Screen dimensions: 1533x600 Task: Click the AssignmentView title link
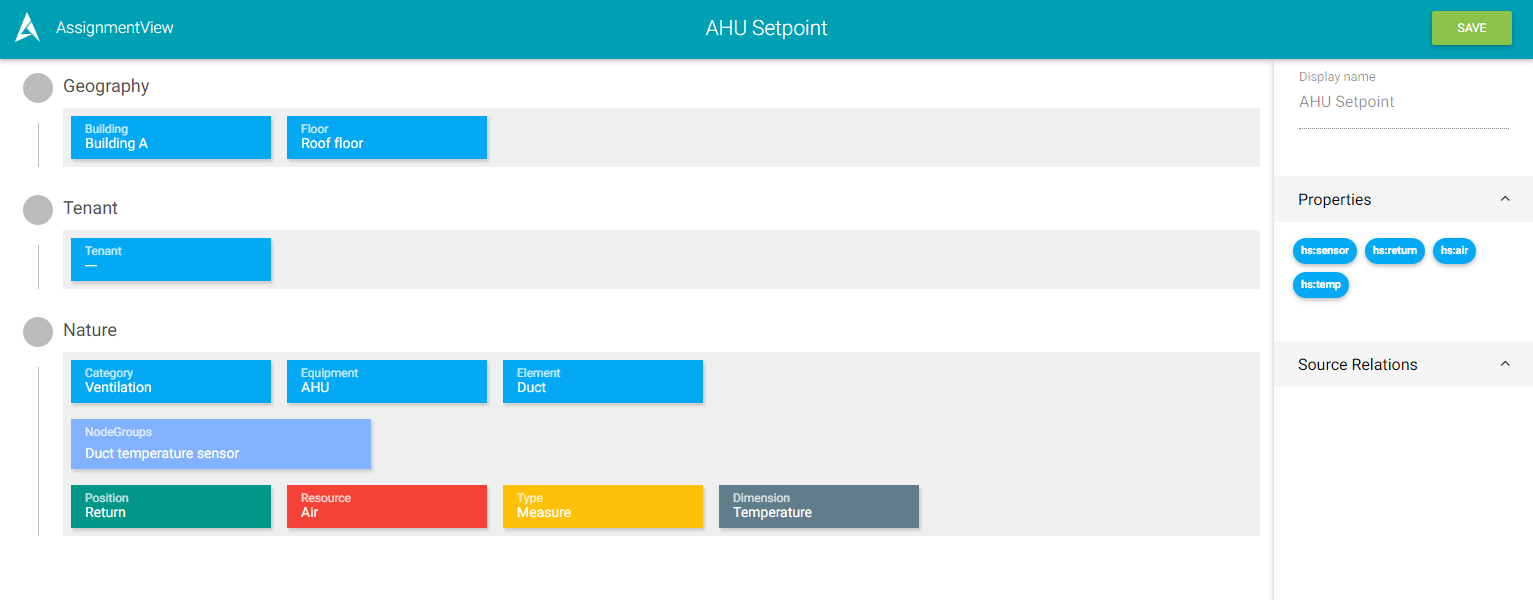pyautogui.click(x=115, y=28)
